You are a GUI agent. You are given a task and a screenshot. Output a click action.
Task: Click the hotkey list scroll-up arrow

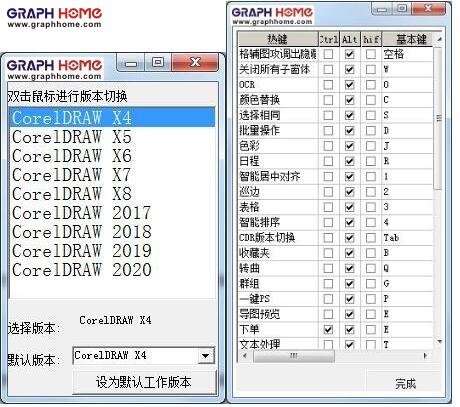pos(439,39)
